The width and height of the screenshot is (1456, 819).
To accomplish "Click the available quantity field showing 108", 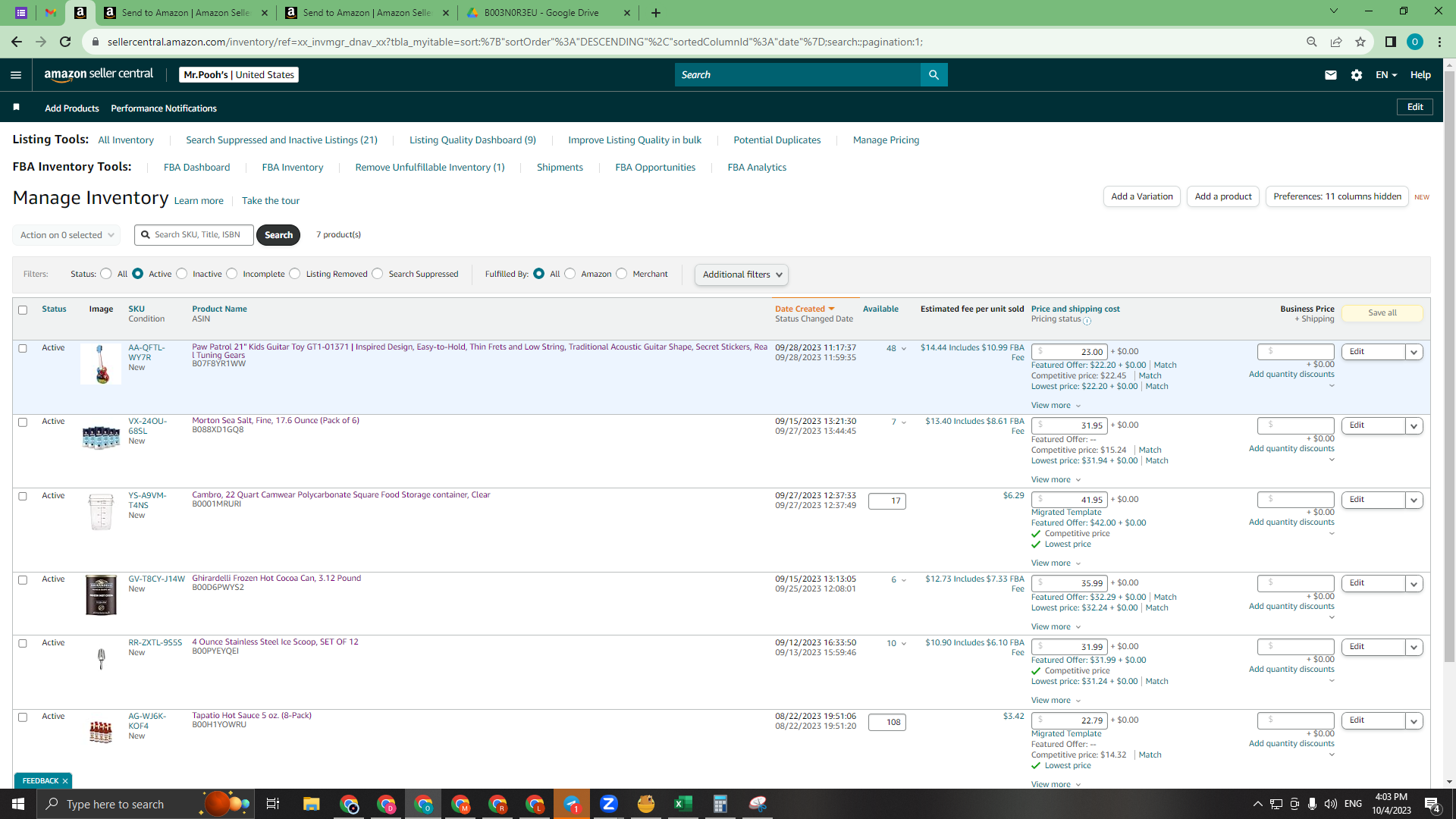I will tap(886, 723).
